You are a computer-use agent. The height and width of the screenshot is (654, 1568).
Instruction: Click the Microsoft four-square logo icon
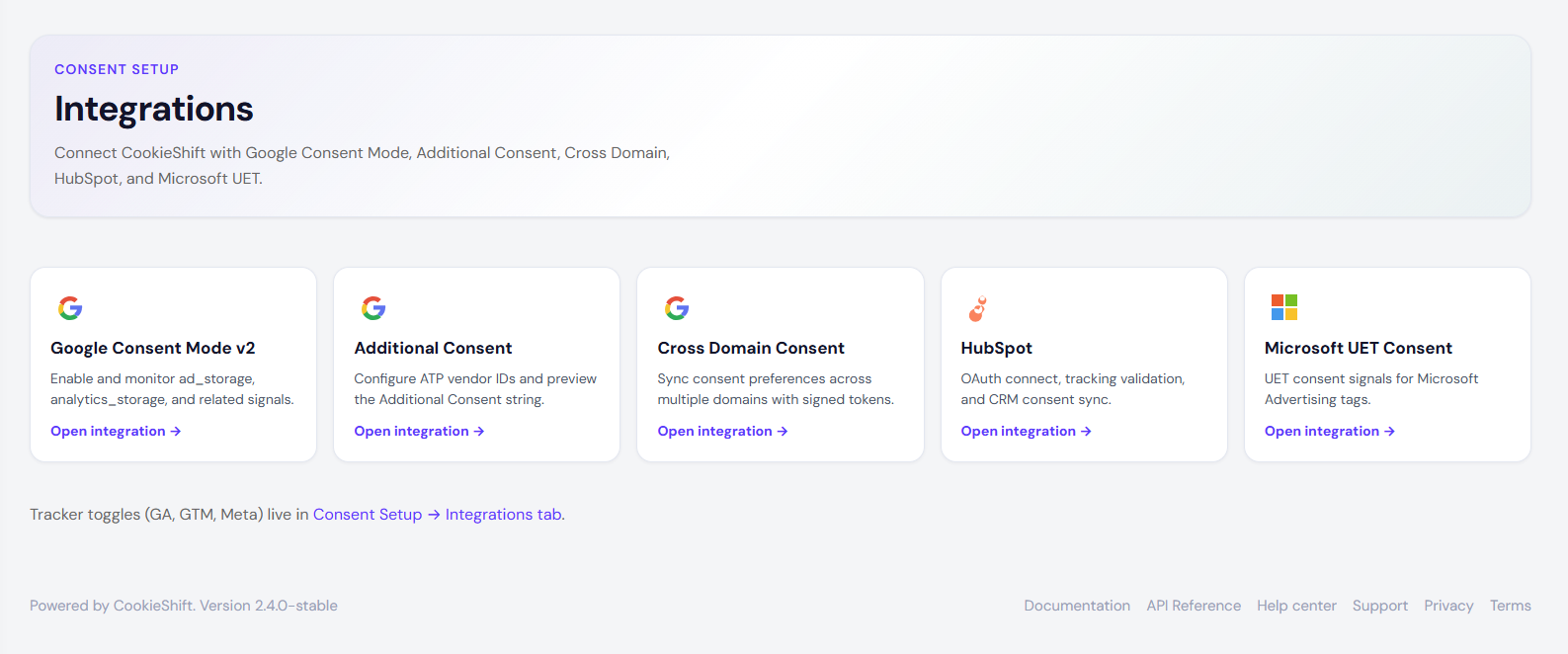click(x=1284, y=307)
